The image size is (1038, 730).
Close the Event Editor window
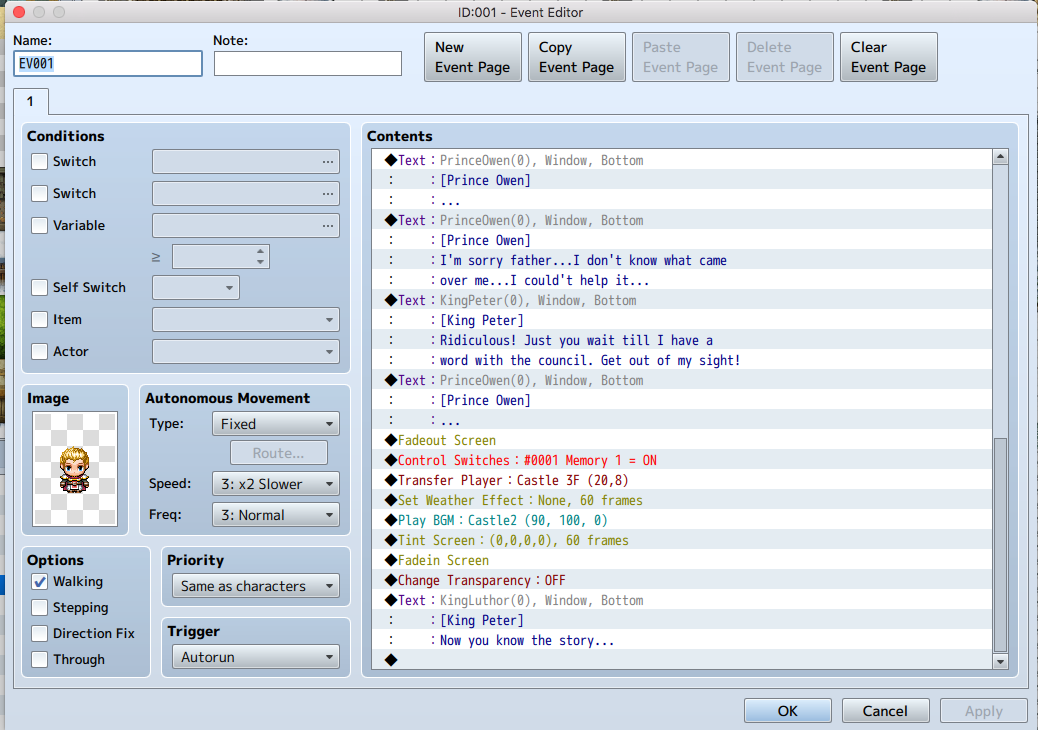pyautogui.click(x=19, y=12)
